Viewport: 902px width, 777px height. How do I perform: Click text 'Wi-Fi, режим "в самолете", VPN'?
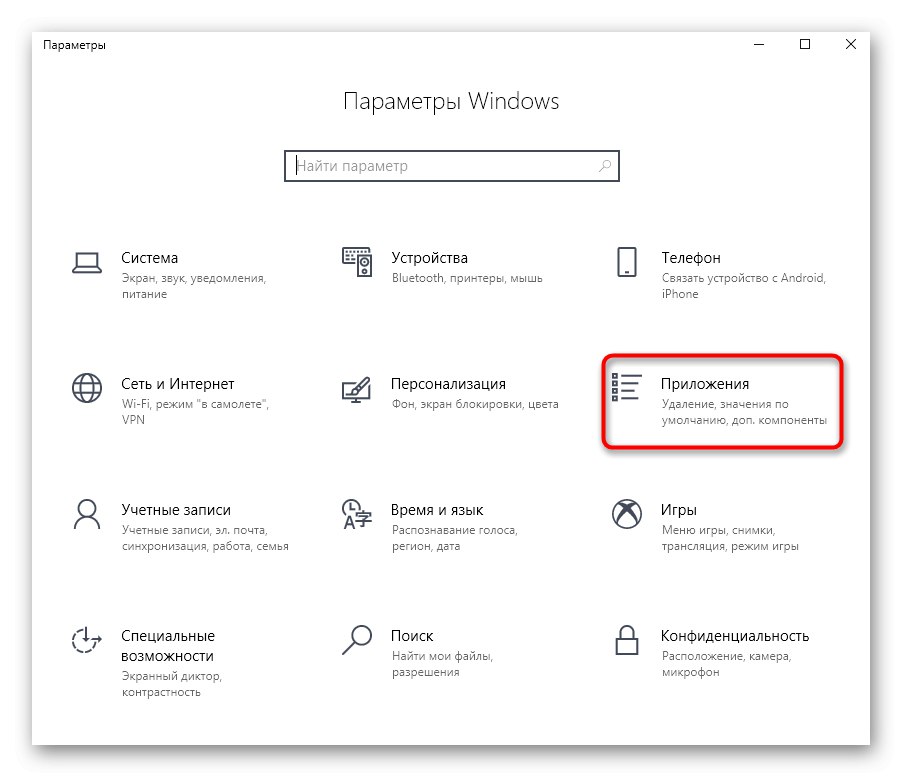click(x=195, y=412)
